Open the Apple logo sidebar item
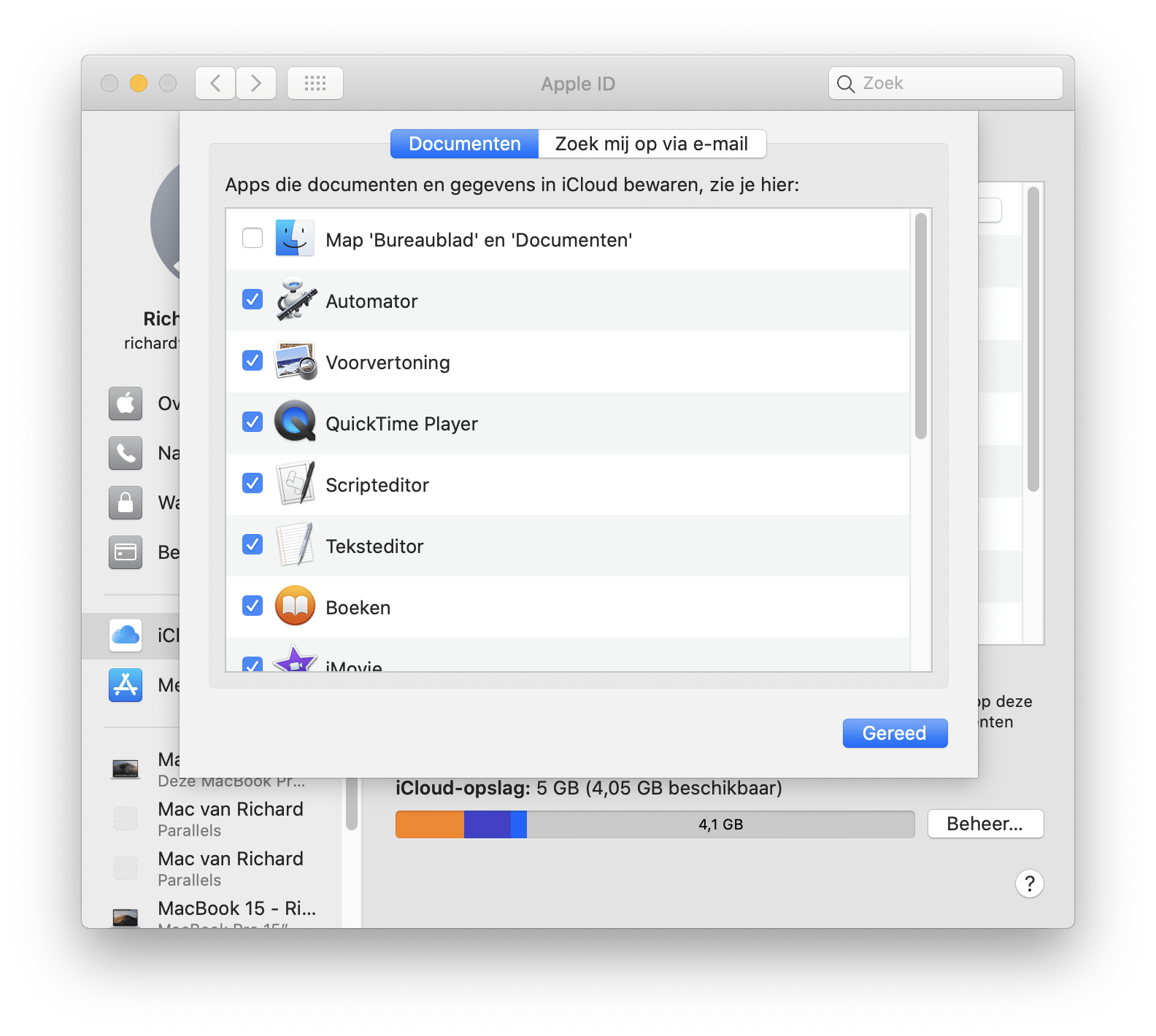Screen dimensions: 1156x1036 126,403
